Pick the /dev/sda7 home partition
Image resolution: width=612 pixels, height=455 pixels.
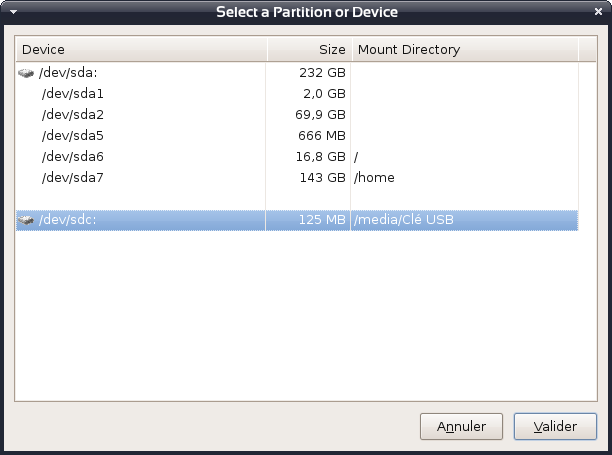coord(73,178)
